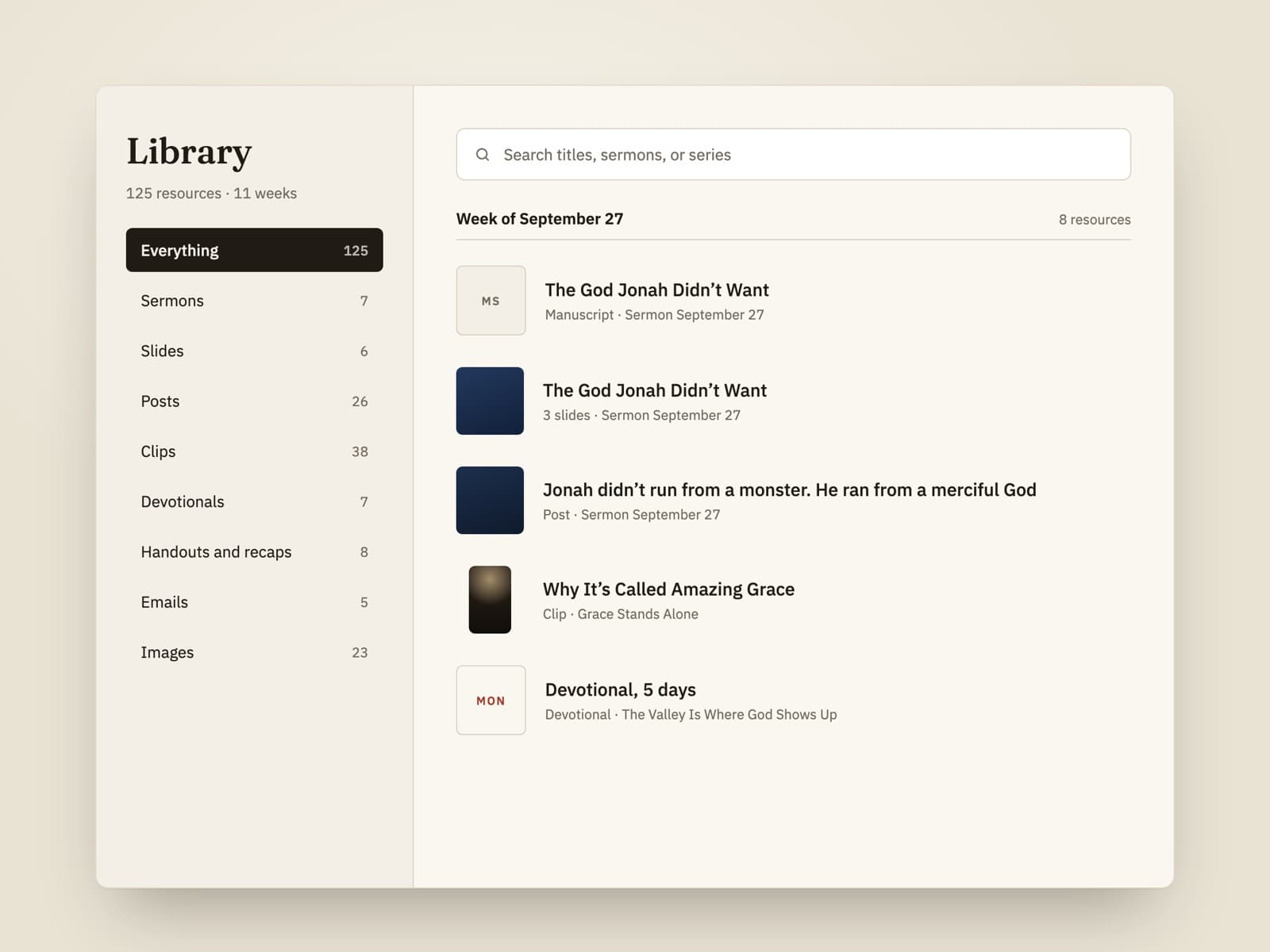Screen dimensions: 1270x952
Task: Open the 3 slides navy thumbnail
Action: [x=490, y=401]
